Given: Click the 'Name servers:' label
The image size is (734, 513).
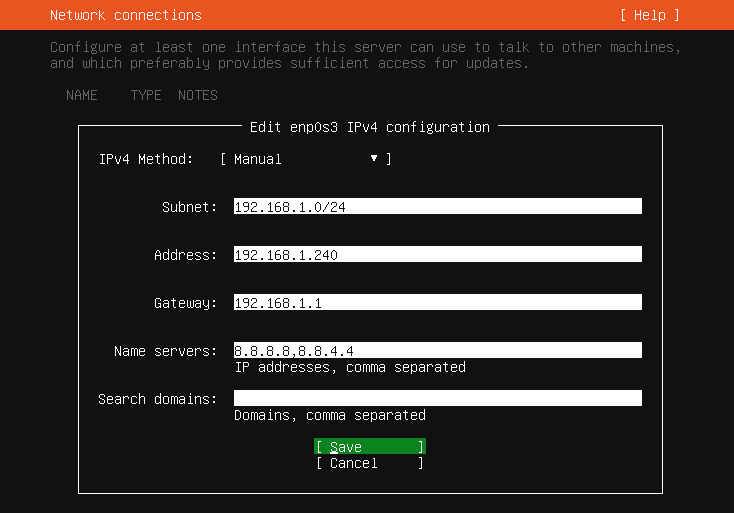Looking at the screenshot, I should tap(166, 351).
